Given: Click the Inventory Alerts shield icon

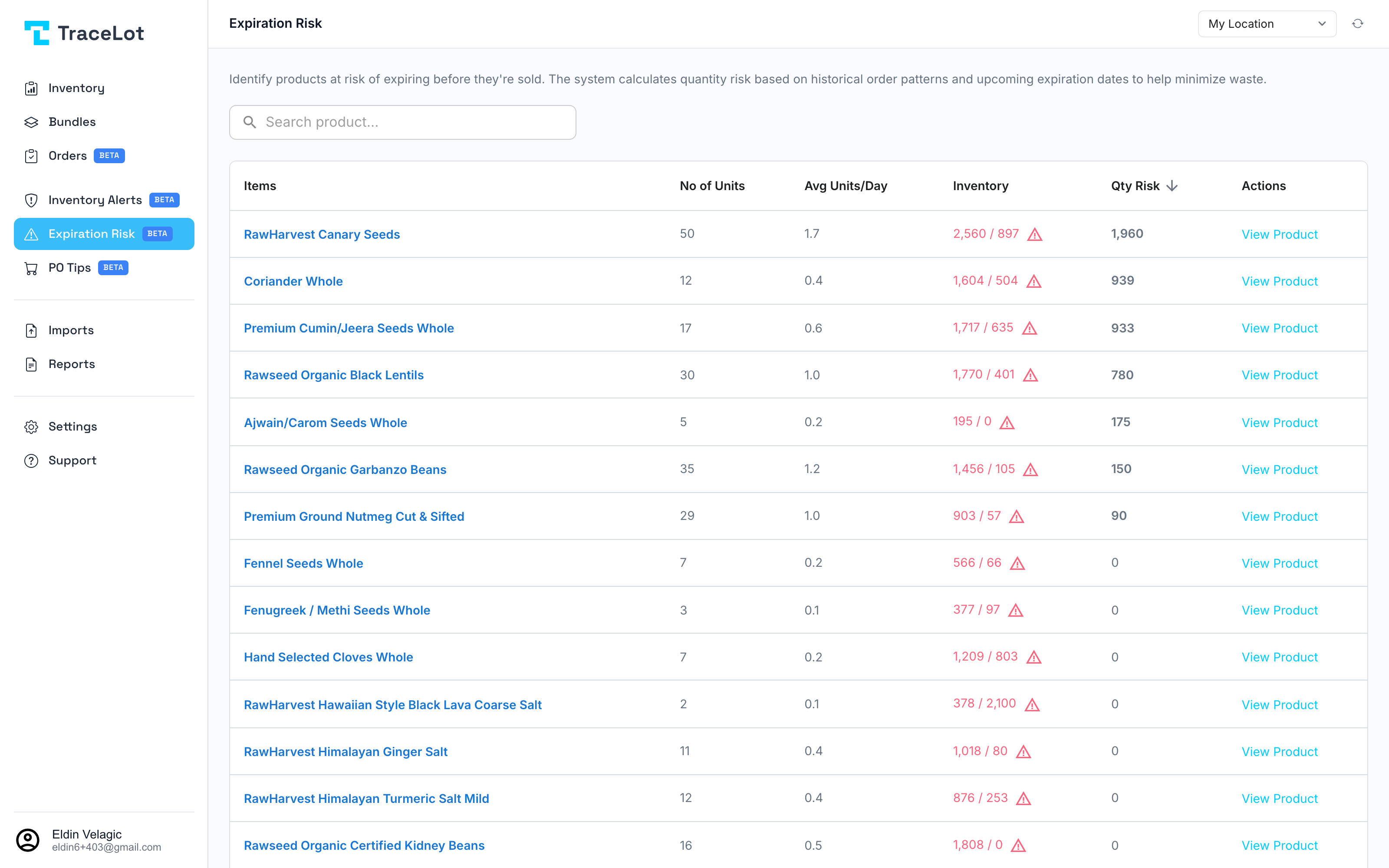Looking at the screenshot, I should (32, 201).
